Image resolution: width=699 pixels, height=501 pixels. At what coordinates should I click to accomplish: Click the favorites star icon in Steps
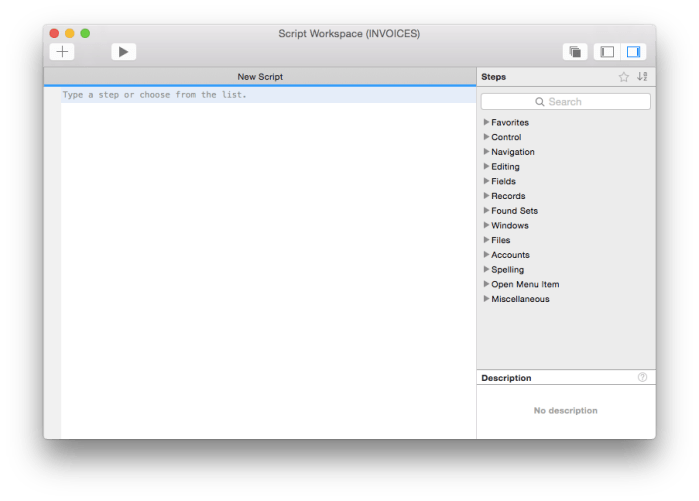pyautogui.click(x=624, y=77)
